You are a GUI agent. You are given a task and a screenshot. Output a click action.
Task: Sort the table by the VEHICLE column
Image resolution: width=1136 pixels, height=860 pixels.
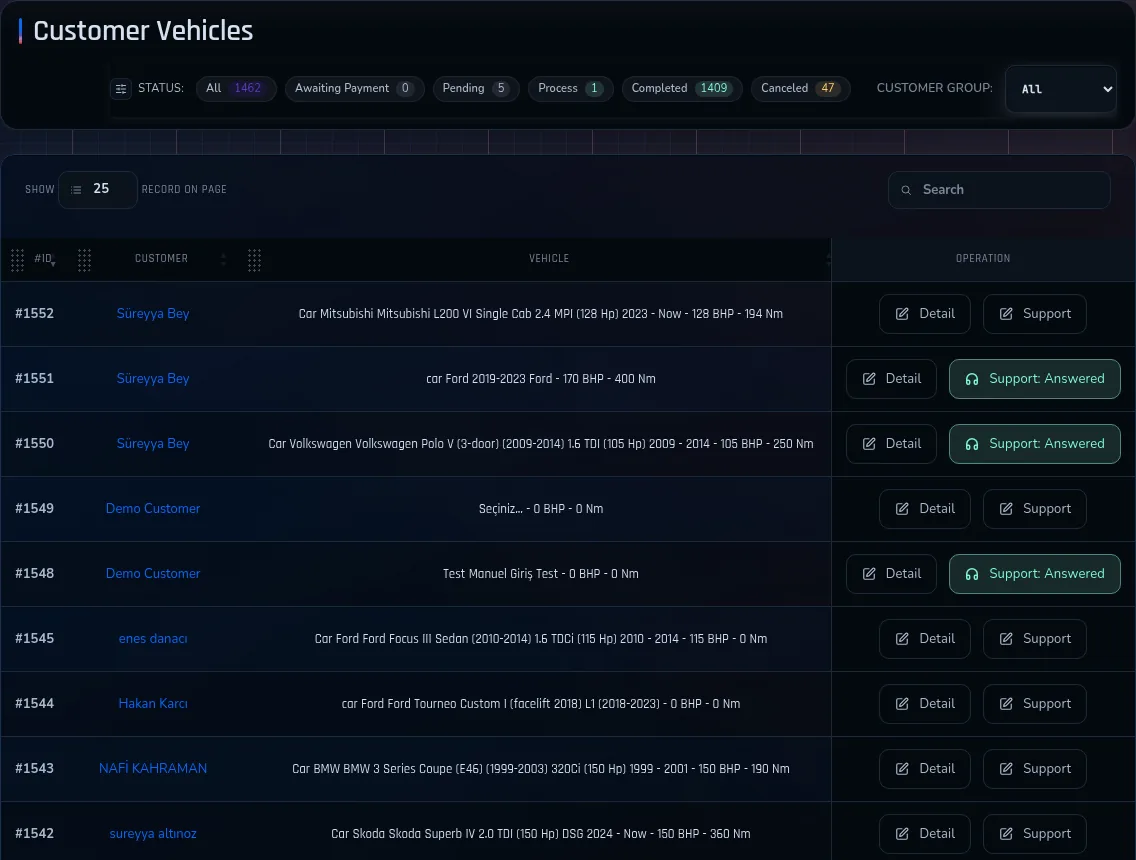point(549,259)
